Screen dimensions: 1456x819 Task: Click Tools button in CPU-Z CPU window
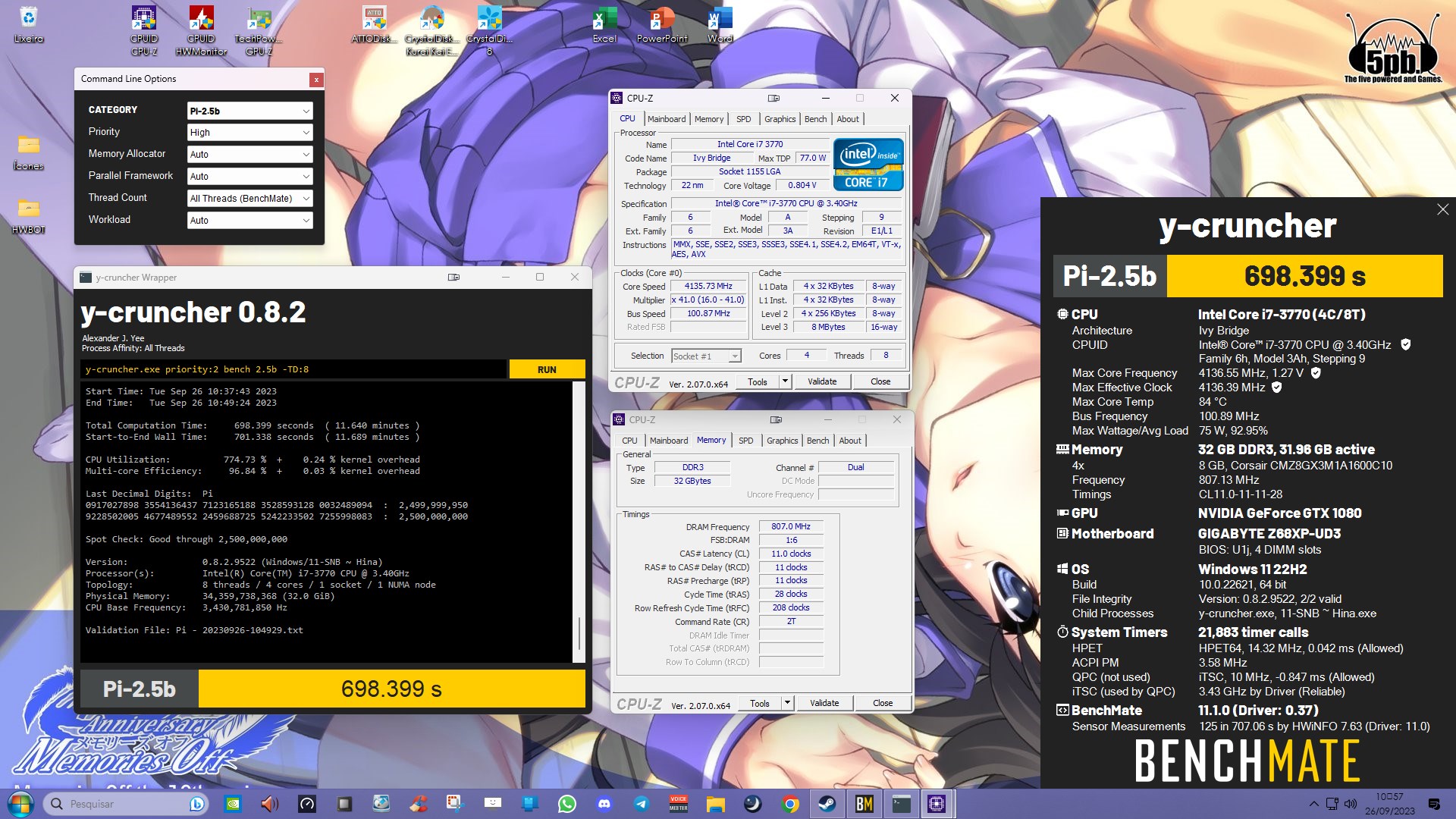(758, 381)
